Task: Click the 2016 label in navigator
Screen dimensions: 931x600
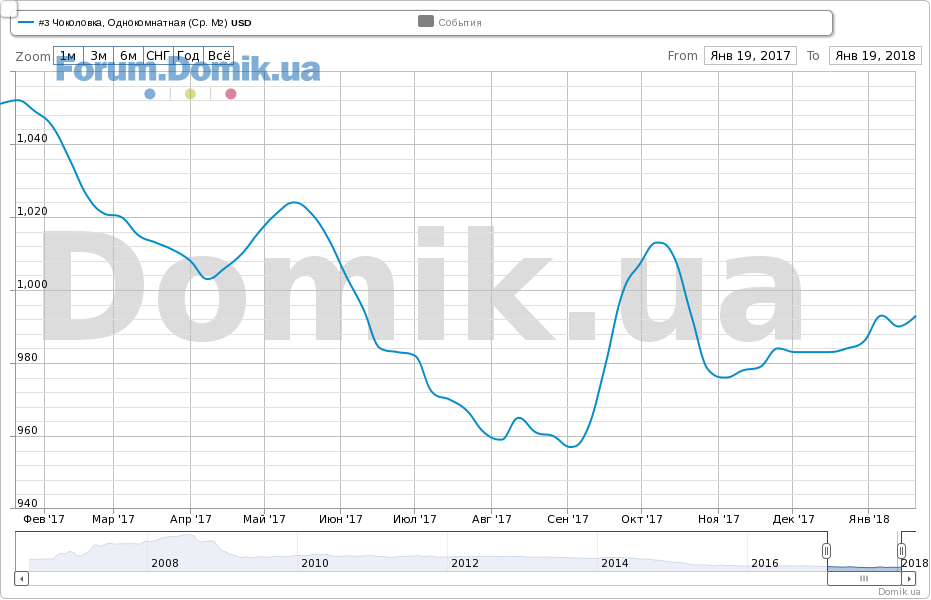Action: (x=765, y=563)
